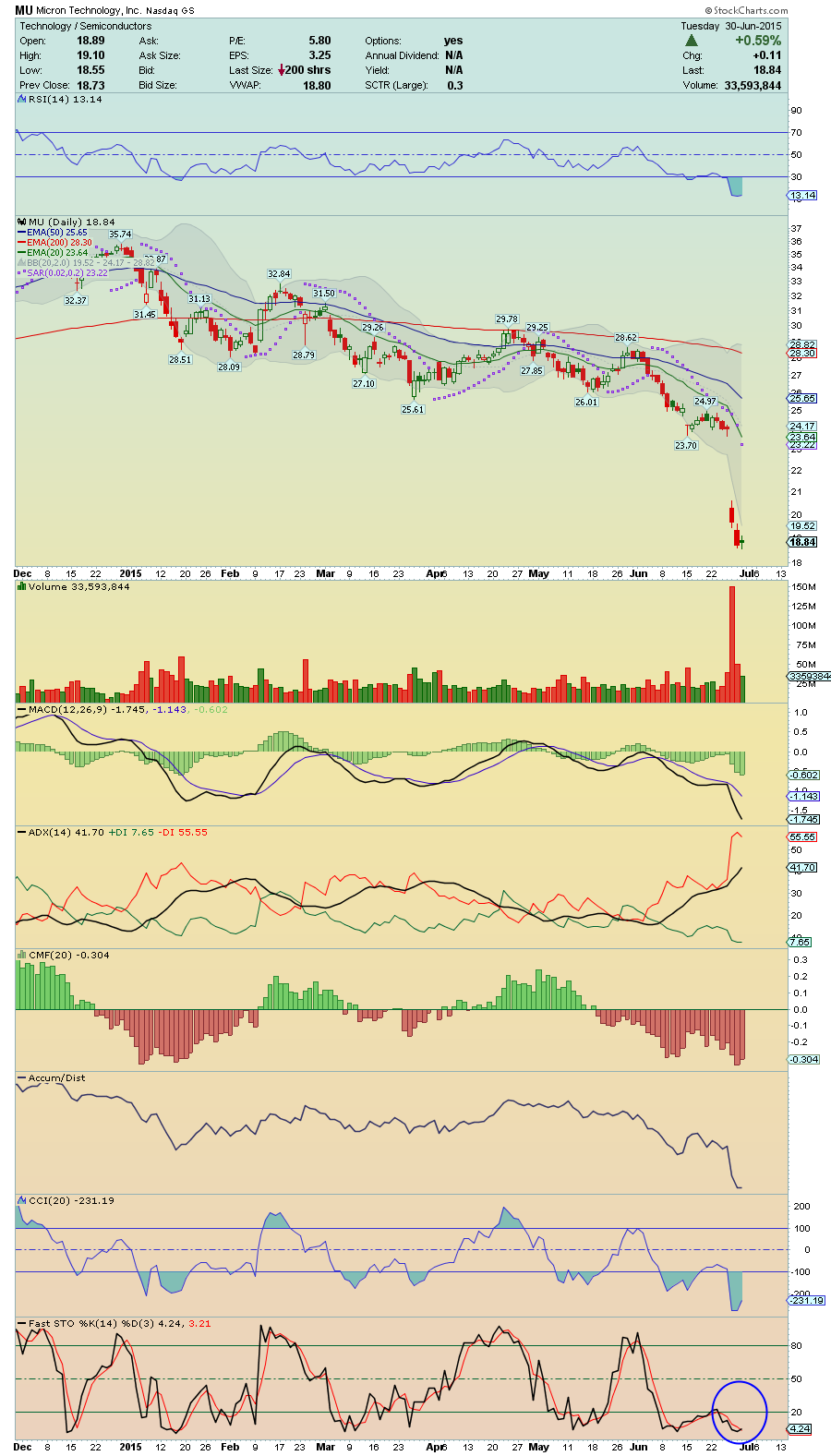
Task: Click the 19.52 Bollinger tag on price axis
Action: 802,525
